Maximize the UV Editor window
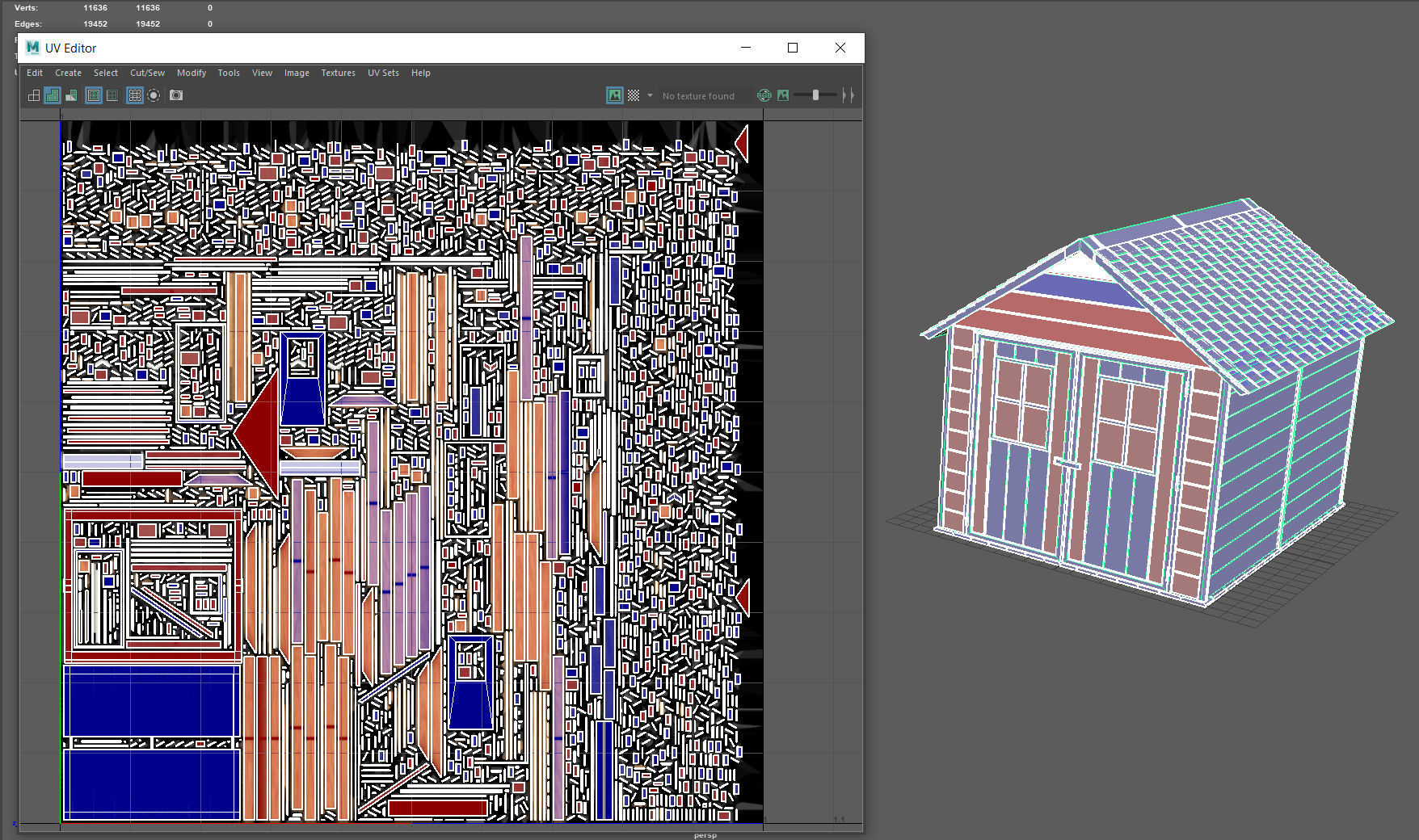The height and width of the screenshot is (840, 1419). click(793, 48)
